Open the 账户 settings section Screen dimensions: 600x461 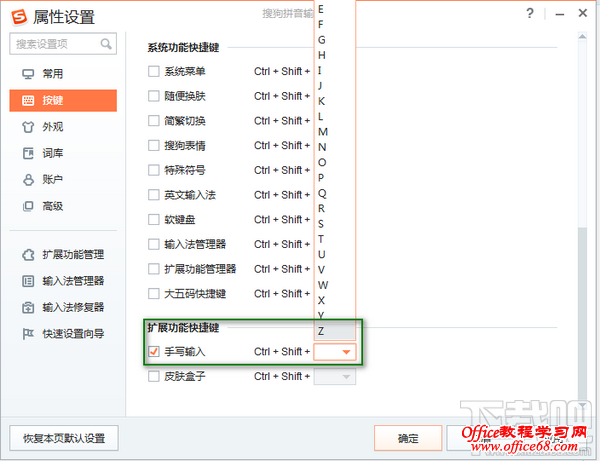pos(63,180)
